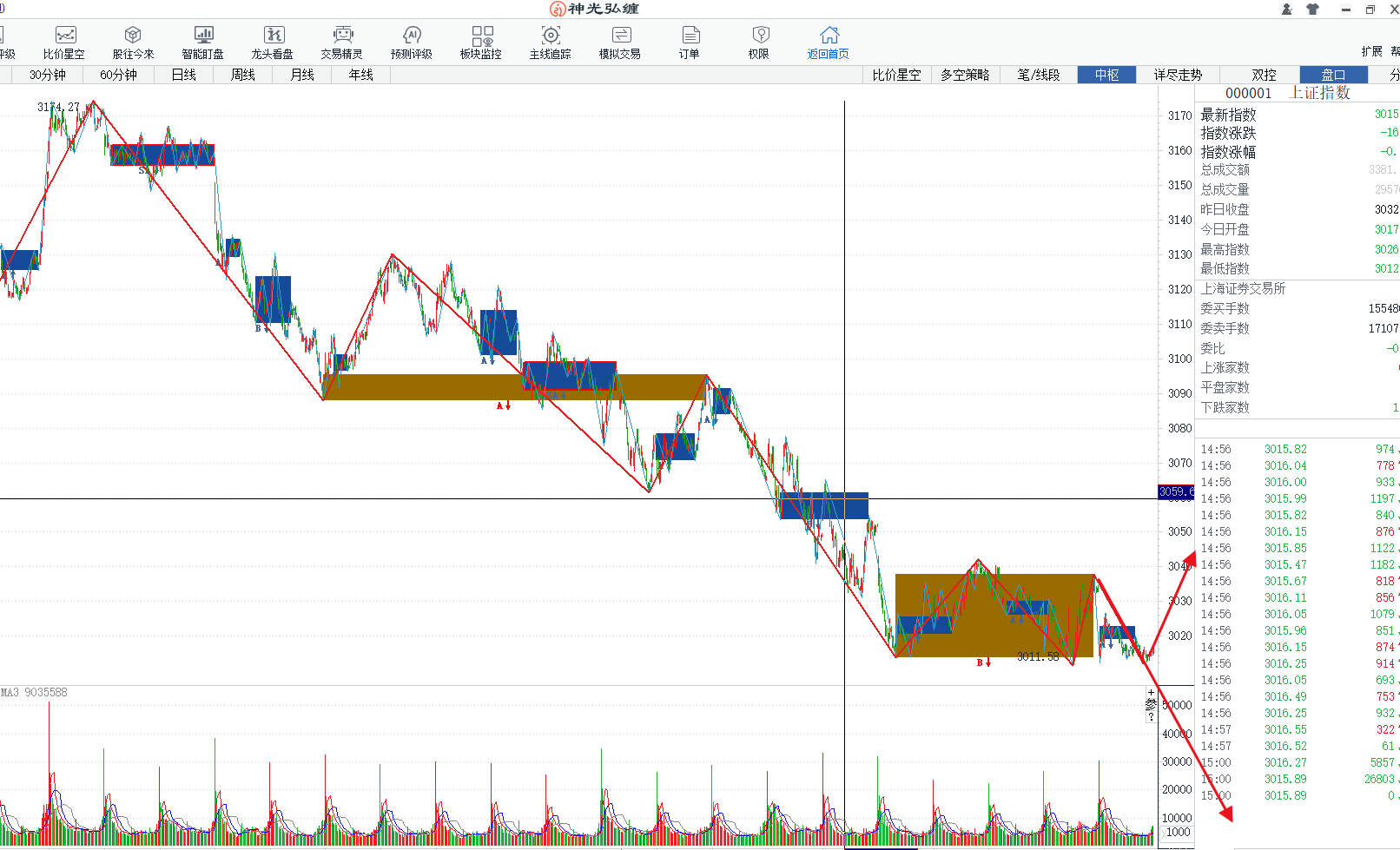Image resolution: width=1400 pixels, height=850 pixels.
Task: Select the 委买手数 row
Action: point(1298,308)
